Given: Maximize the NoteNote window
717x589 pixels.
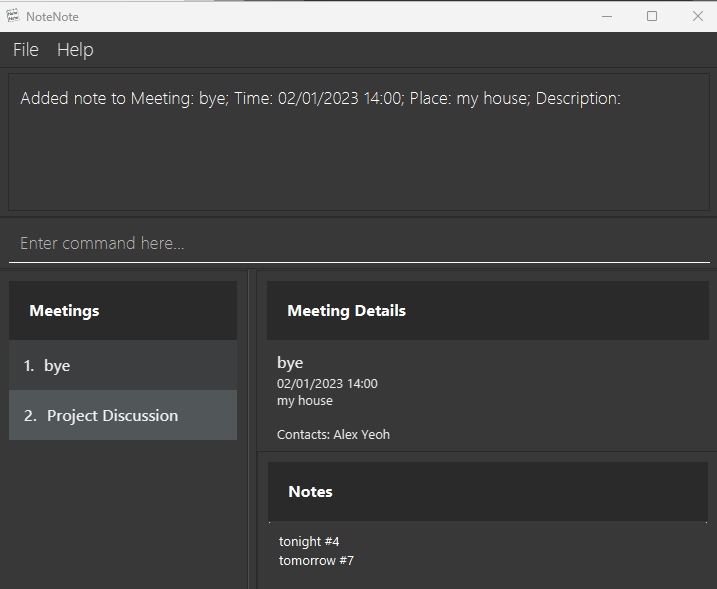Looking at the screenshot, I should 652,16.
